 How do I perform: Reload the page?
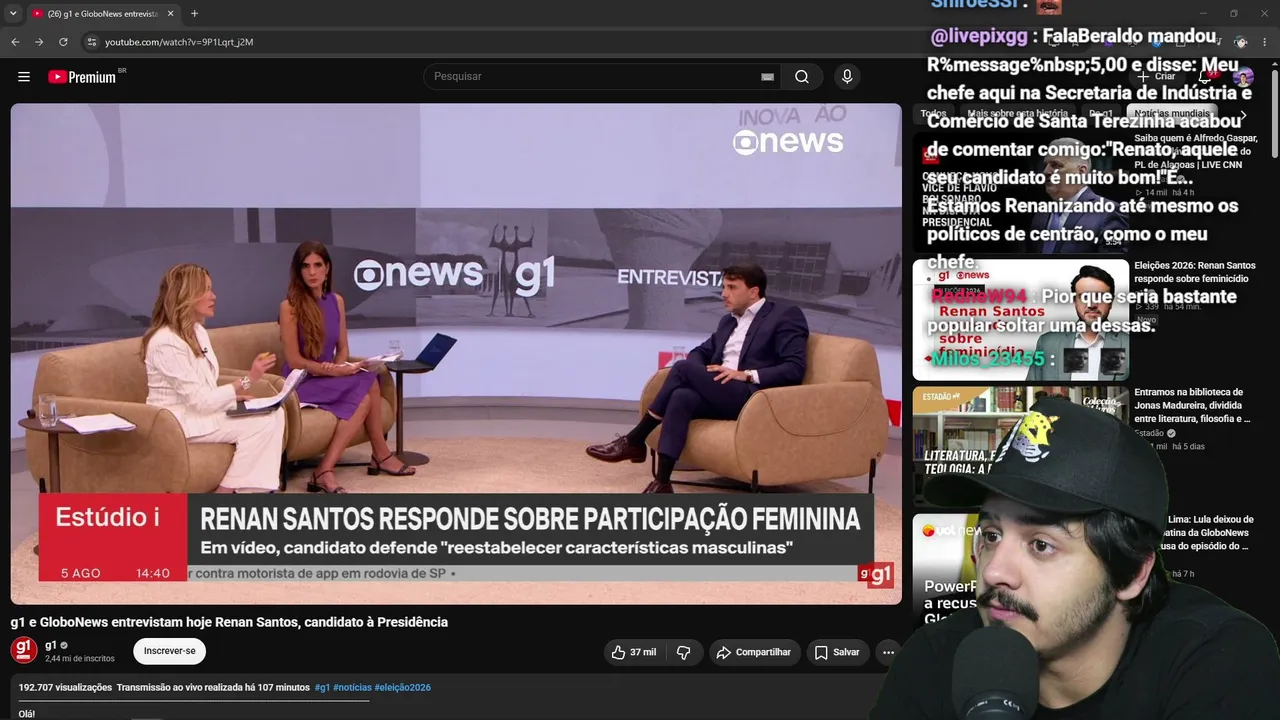63,42
